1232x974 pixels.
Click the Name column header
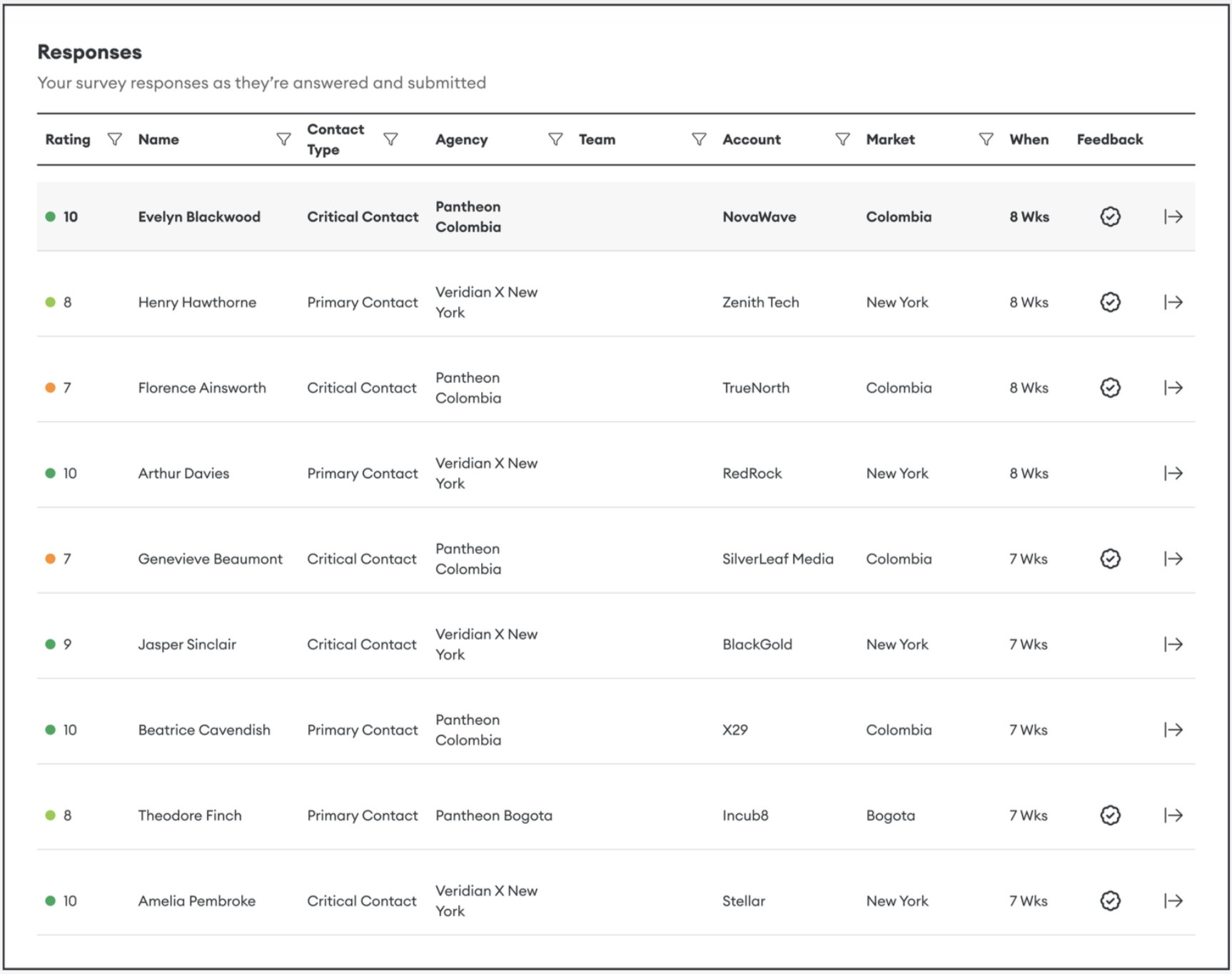(158, 139)
